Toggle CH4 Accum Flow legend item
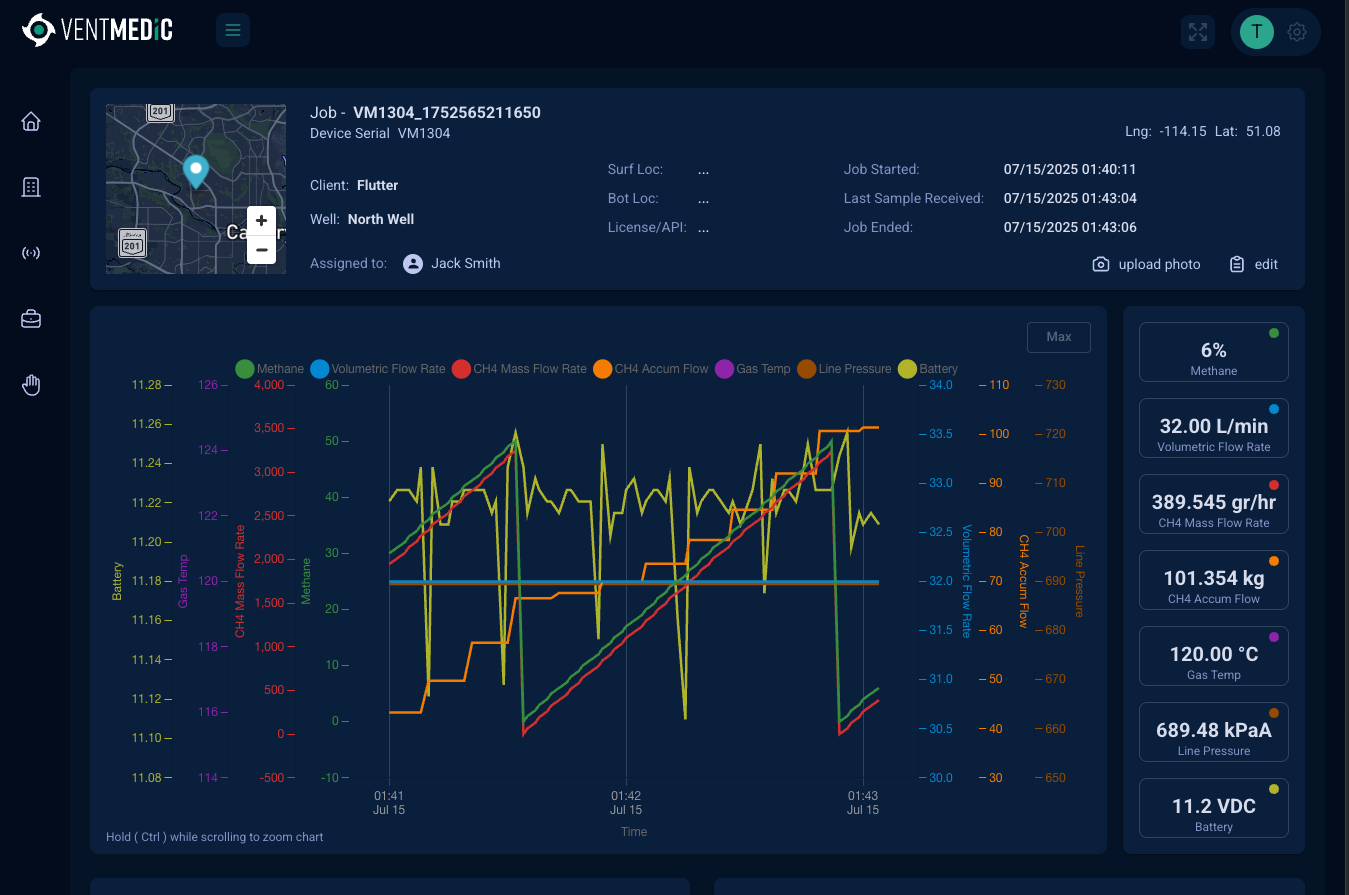 (x=650, y=369)
